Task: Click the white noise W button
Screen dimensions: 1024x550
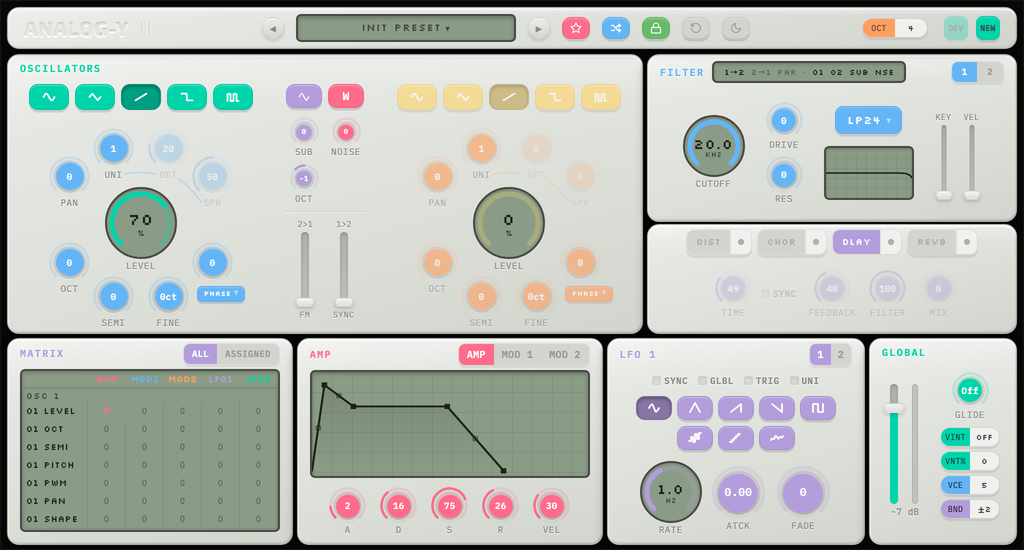Action: (x=345, y=97)
